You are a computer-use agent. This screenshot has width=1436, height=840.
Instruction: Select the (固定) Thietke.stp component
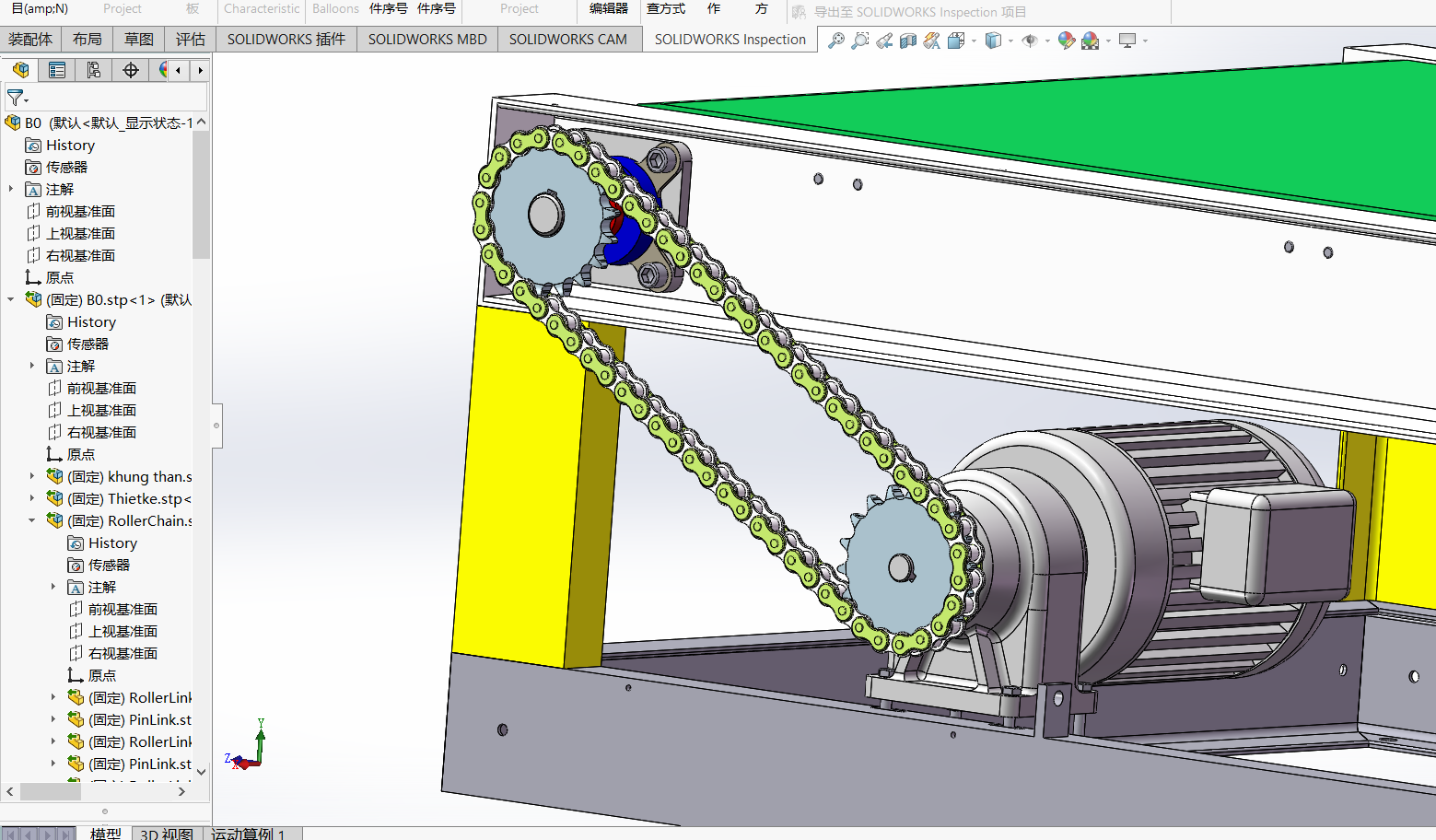[x=119, y=498]
